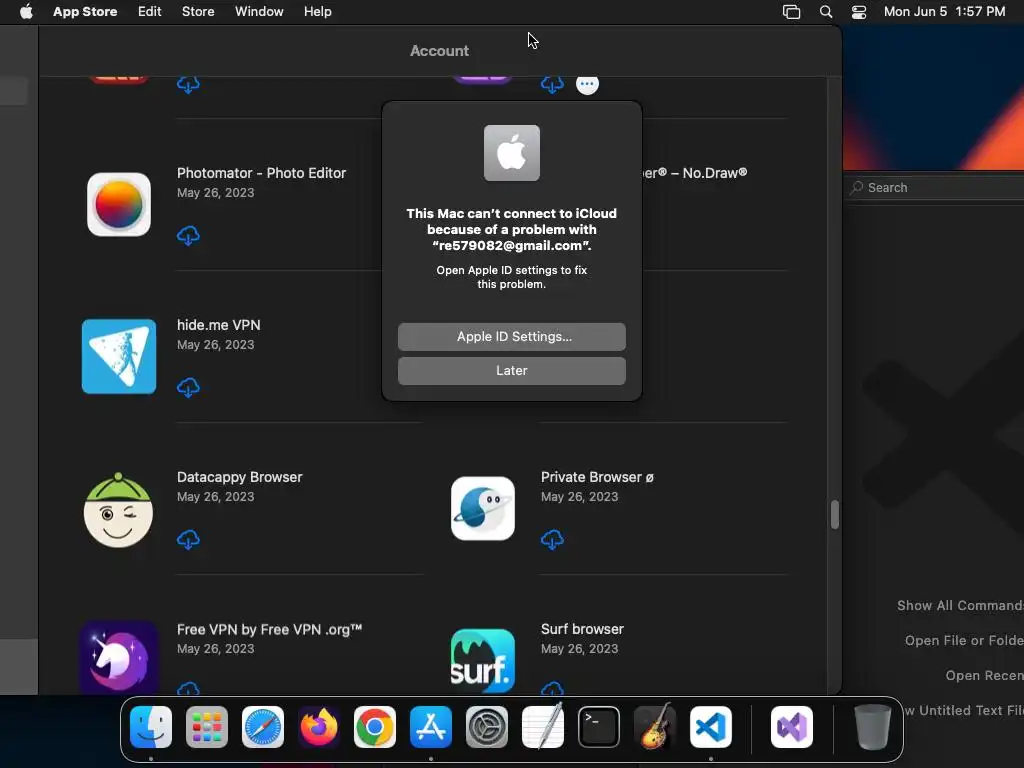Screen dimensions: 1024x768
Task: Launch GarageBand from the Dock
Action: (655, 726)
